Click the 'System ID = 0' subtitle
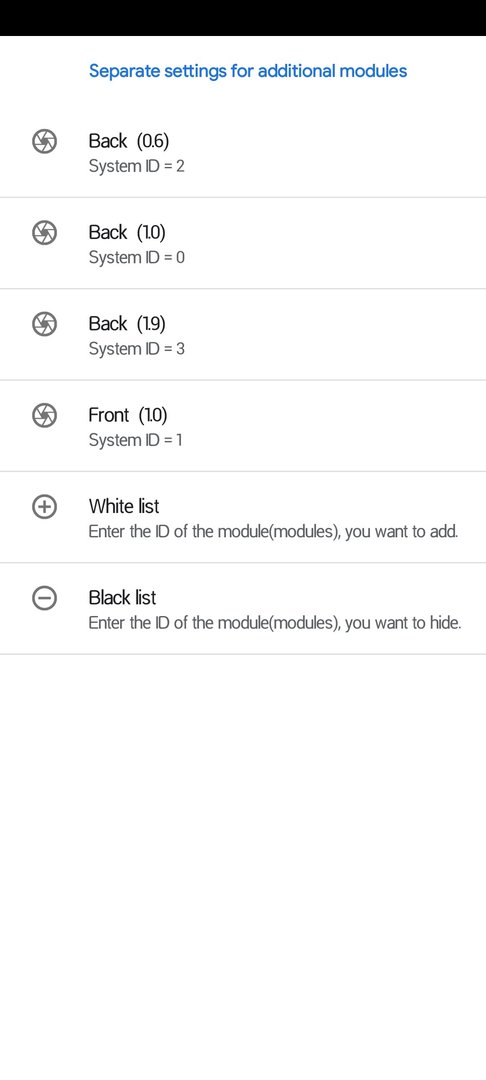Viewport: 486px width, 1080px height. pos(136,258)
